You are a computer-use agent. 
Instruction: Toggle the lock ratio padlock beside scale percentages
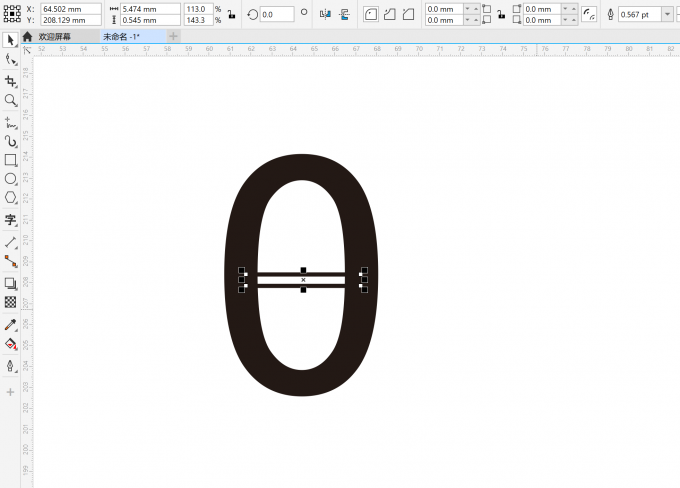[231, 14]
